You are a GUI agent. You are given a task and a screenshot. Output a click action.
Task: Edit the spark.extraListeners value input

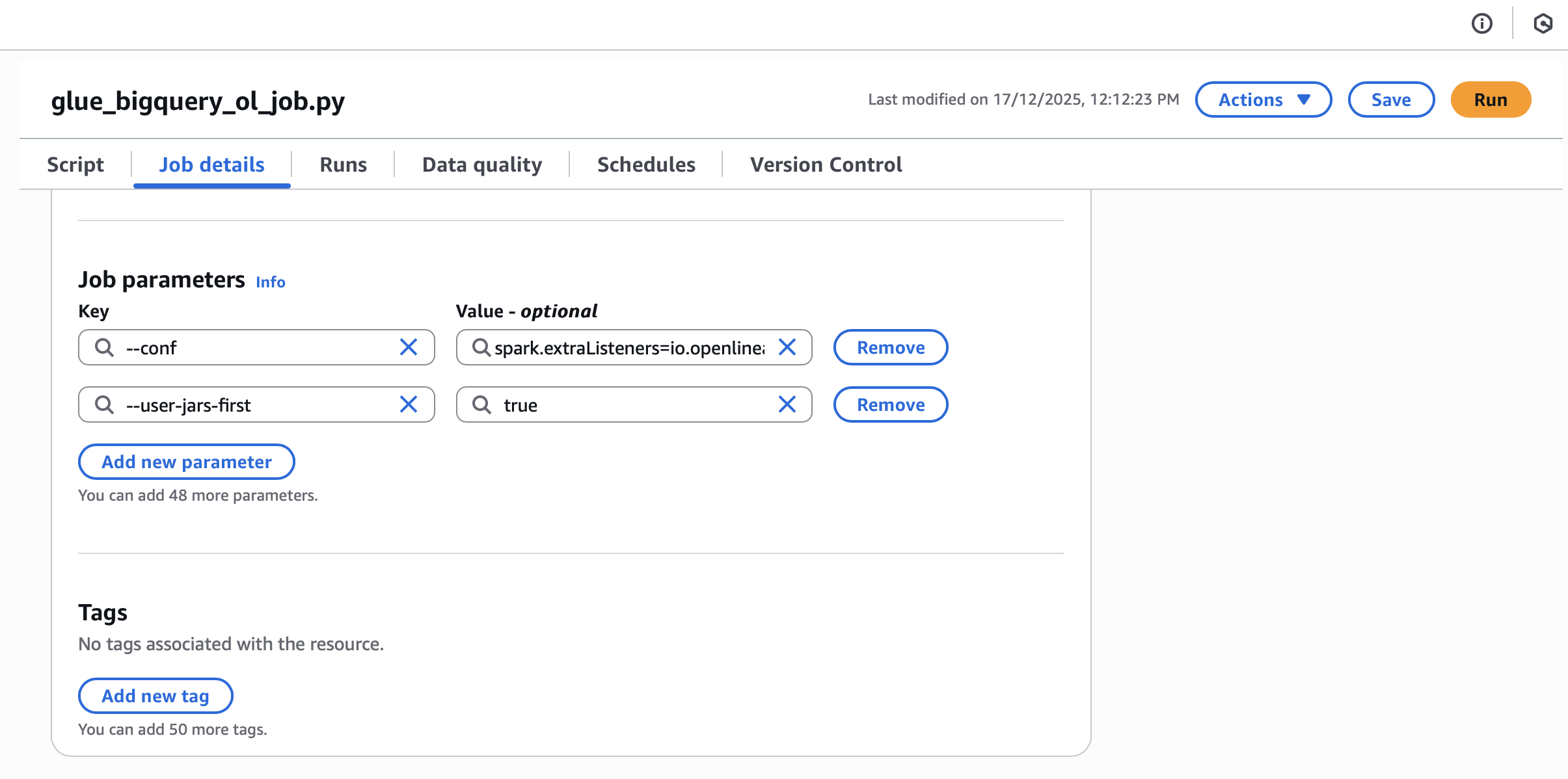click(634, 347)
